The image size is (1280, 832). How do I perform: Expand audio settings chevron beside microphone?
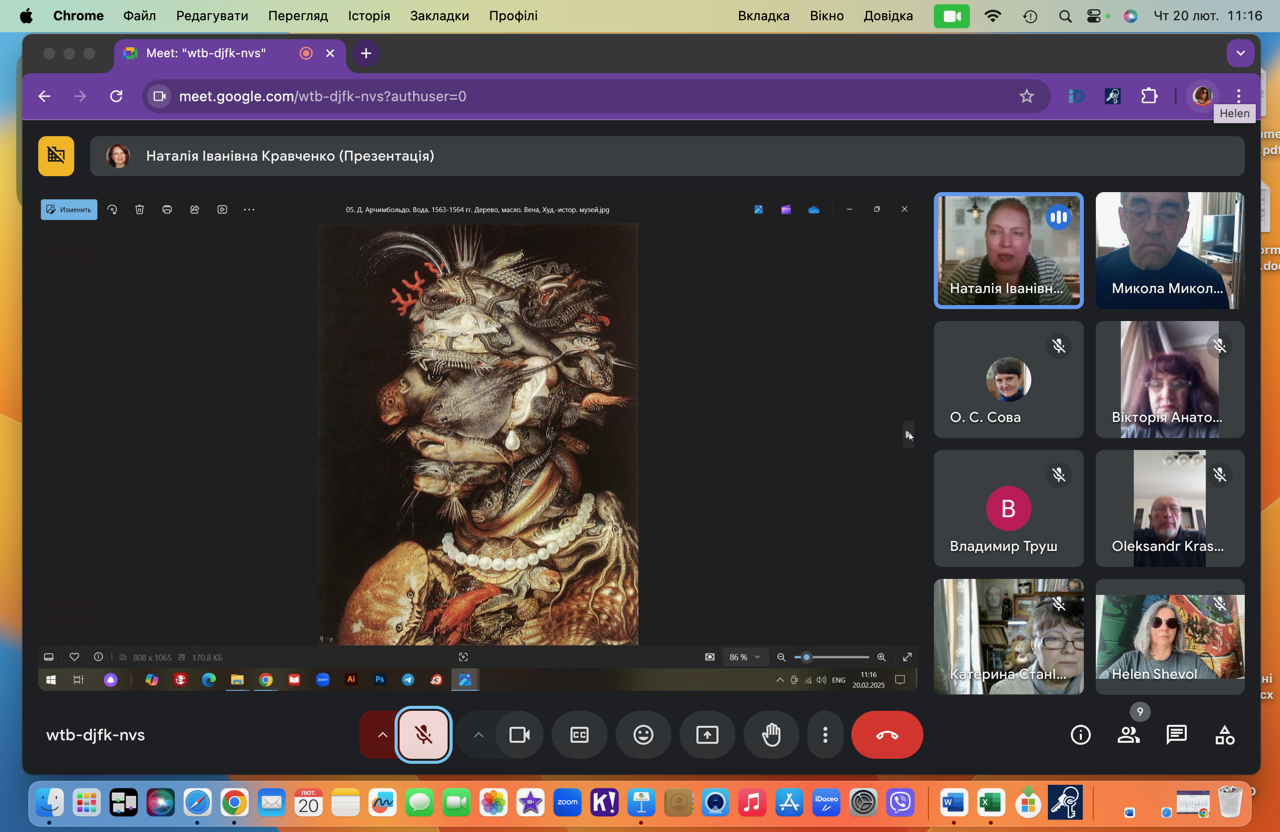(381, 735)
